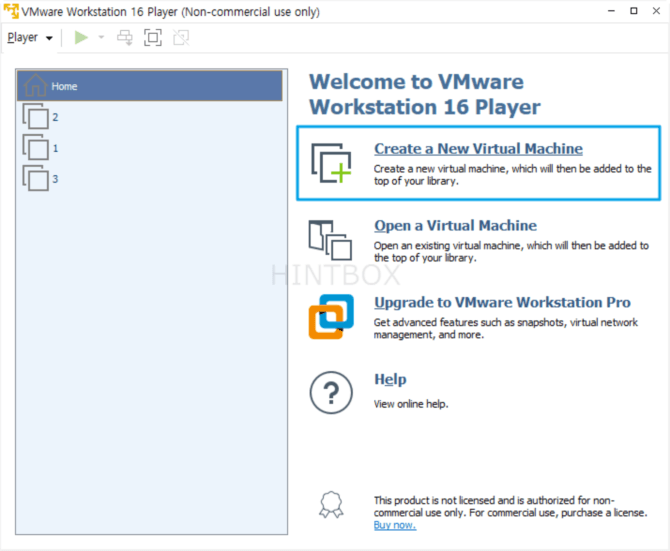Open the Help link
The width and height of the screenshot is (670, 551).
pyautogui.click(x=390, y=379)
